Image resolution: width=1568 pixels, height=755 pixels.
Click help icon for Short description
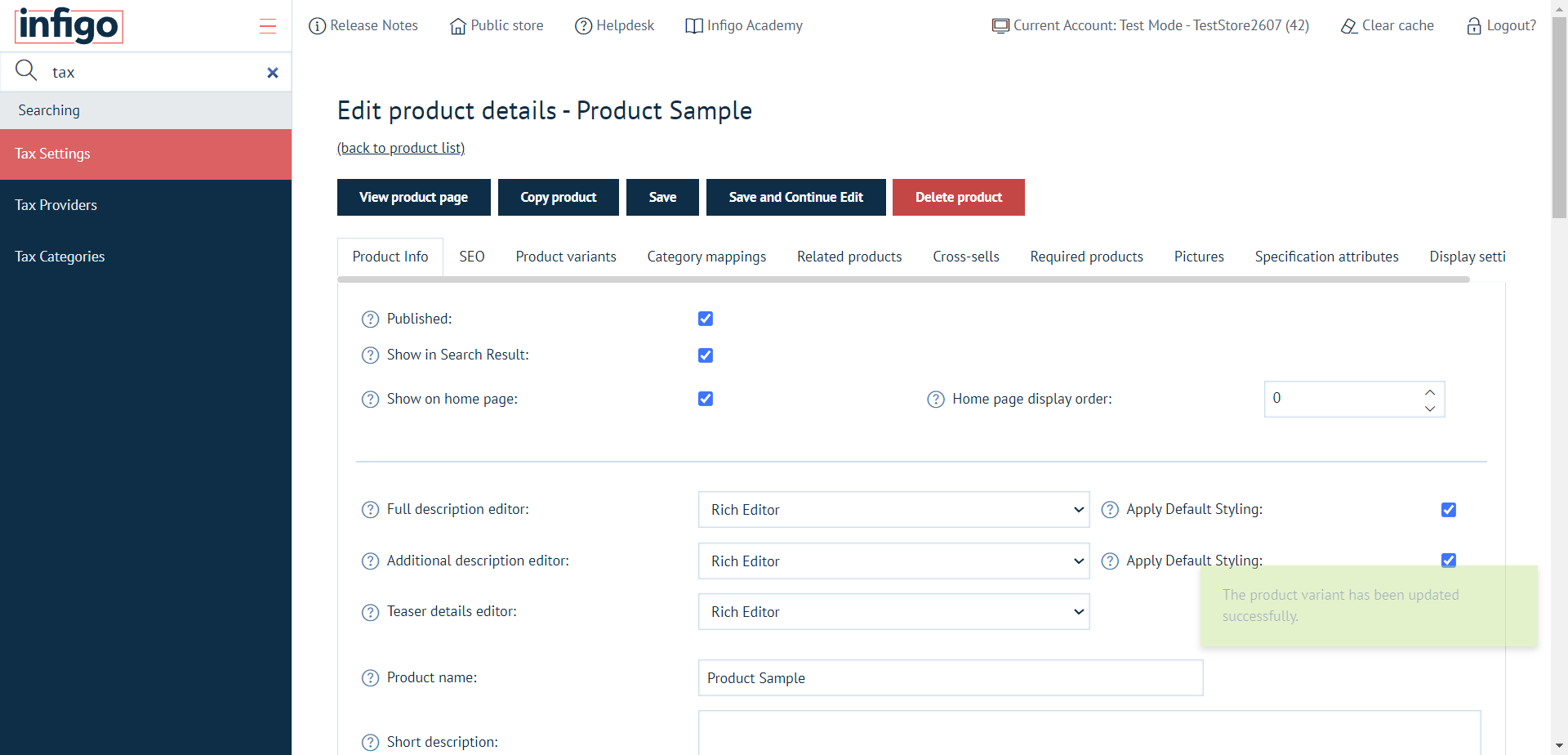pos(370,743)
